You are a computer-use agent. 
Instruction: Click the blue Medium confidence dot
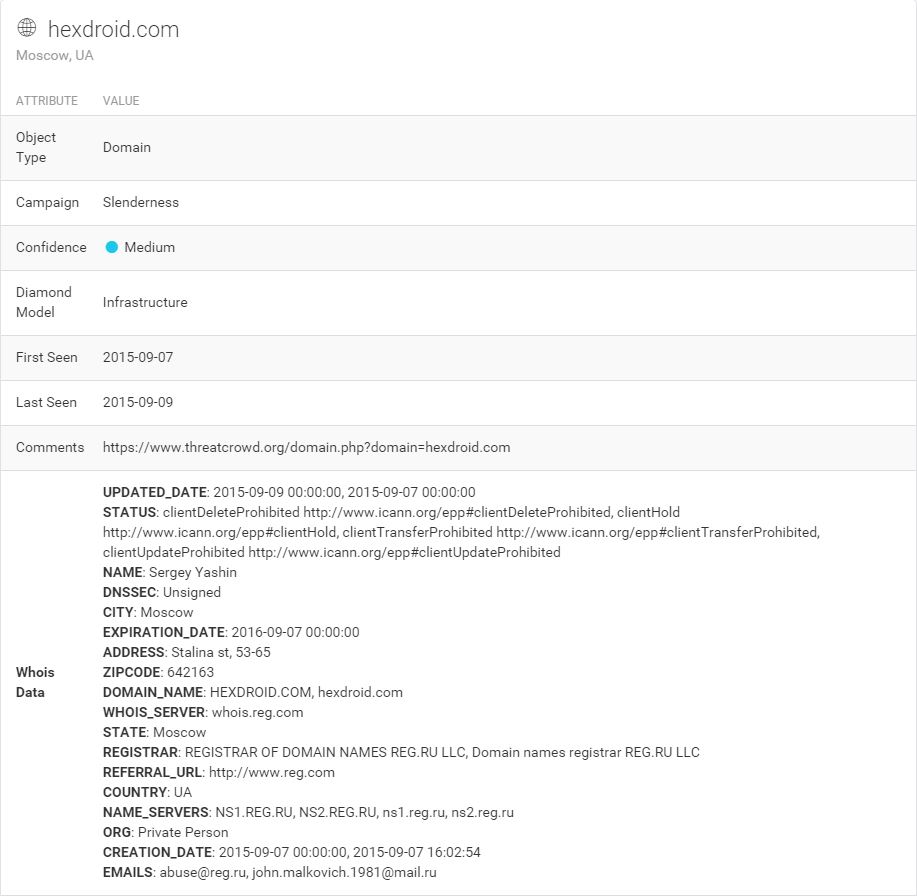(x=111, y=247)
